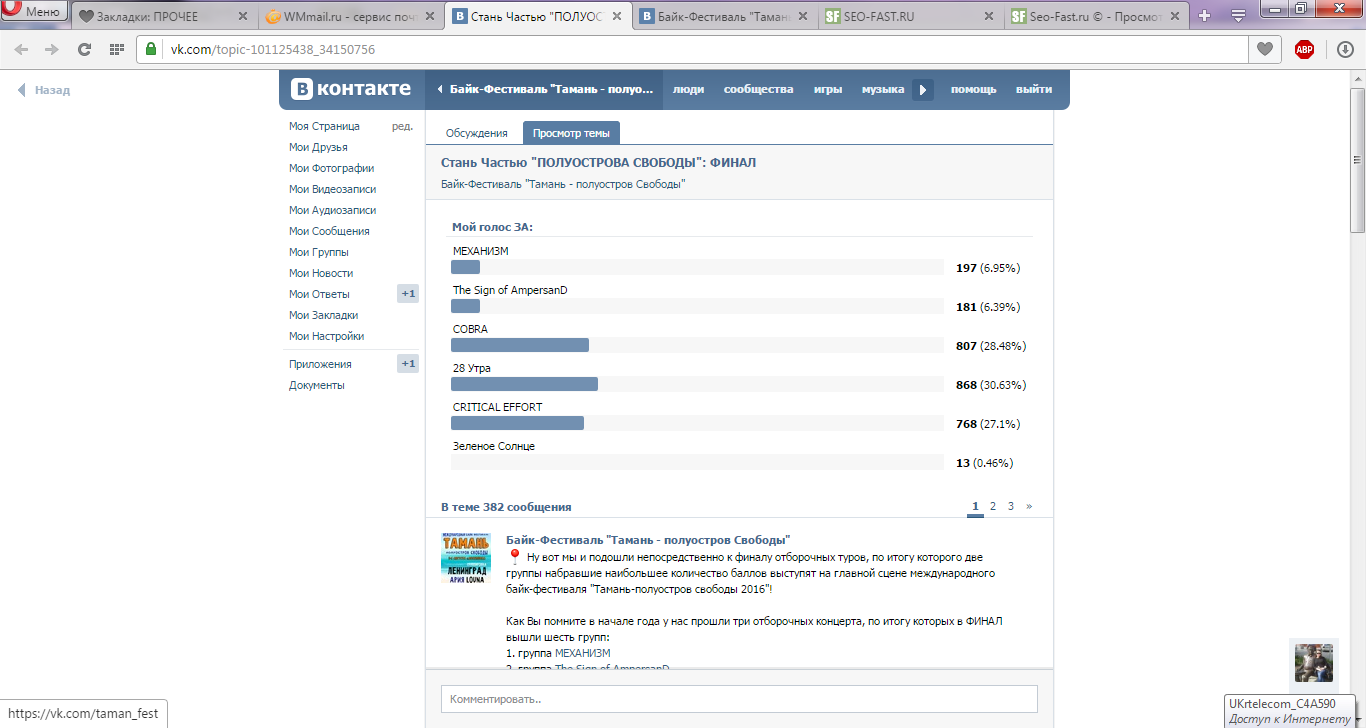
Task: Open сообщества in the VK header
Action: pos(758,89)
